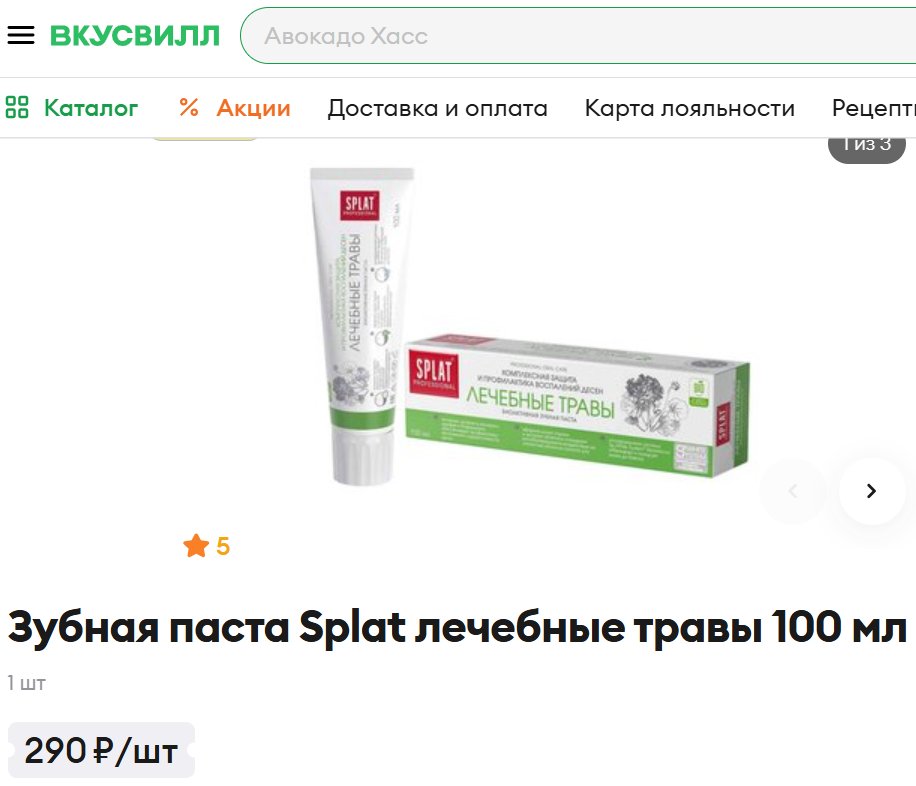Viewport: 916px width, 786px height.
Task: Open the Каталог menu item
Action: tap(72, 108)
